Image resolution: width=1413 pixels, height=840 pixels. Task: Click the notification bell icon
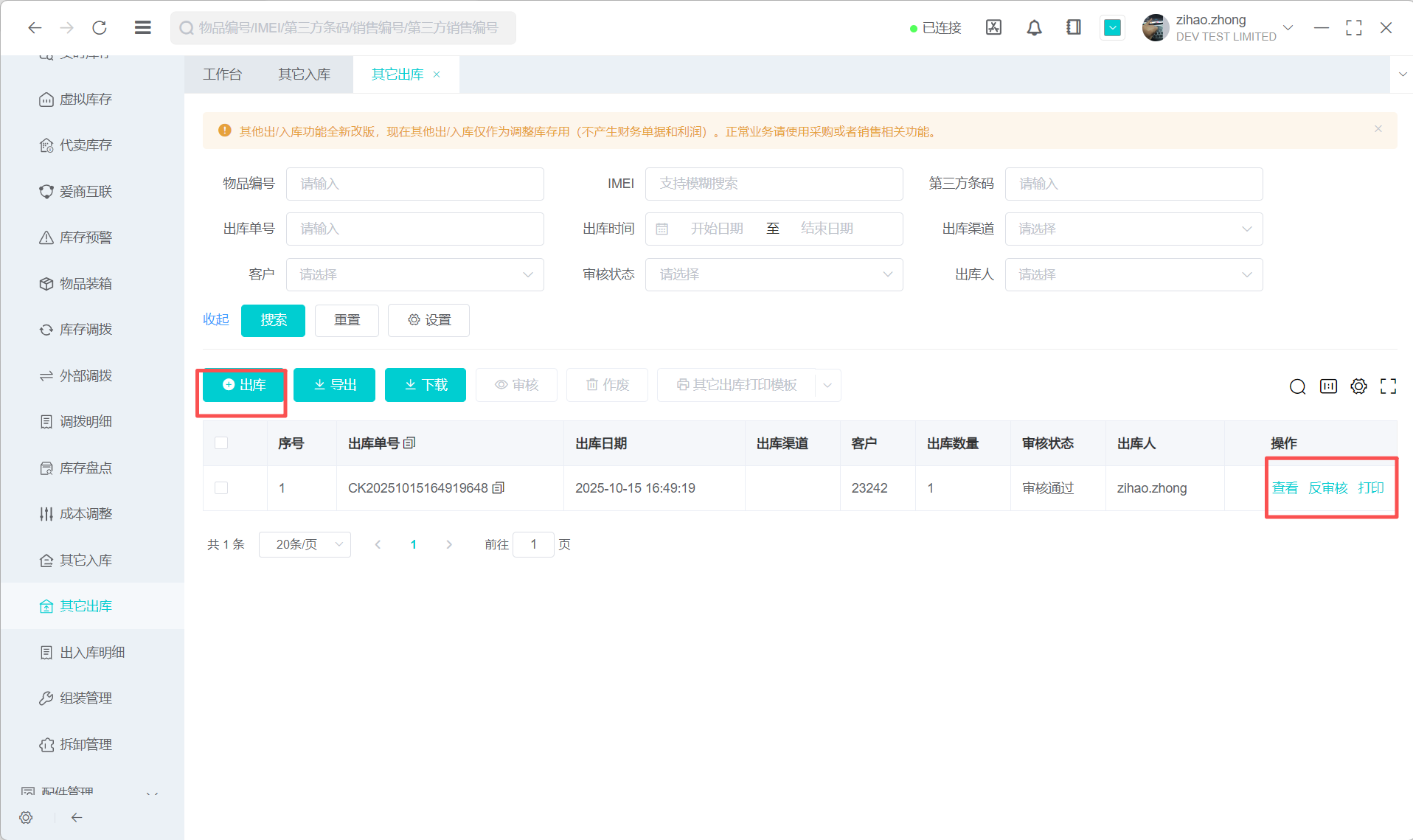tap(1034, 28)
